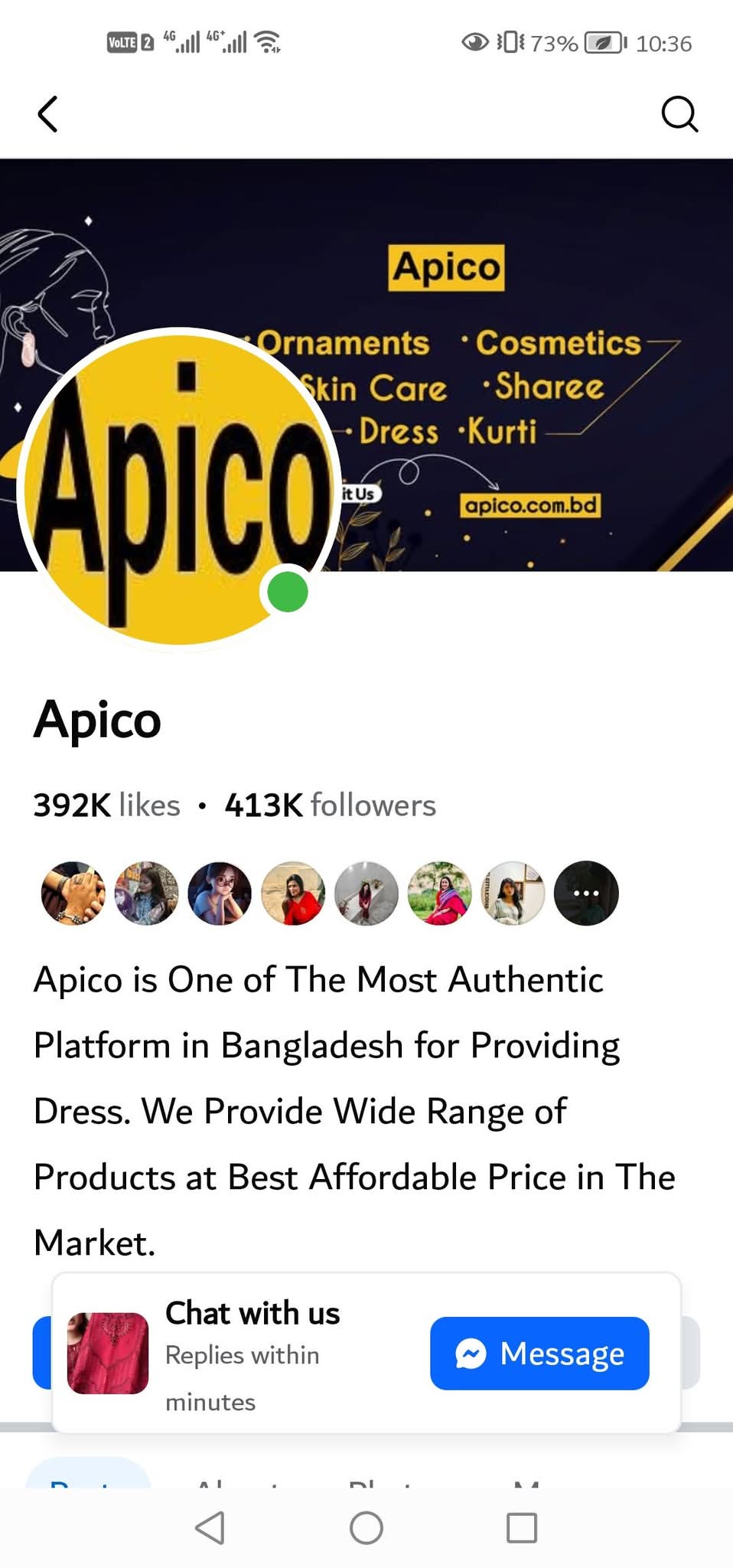
Task: Tap the green online status dot
Action: [288, 592]
